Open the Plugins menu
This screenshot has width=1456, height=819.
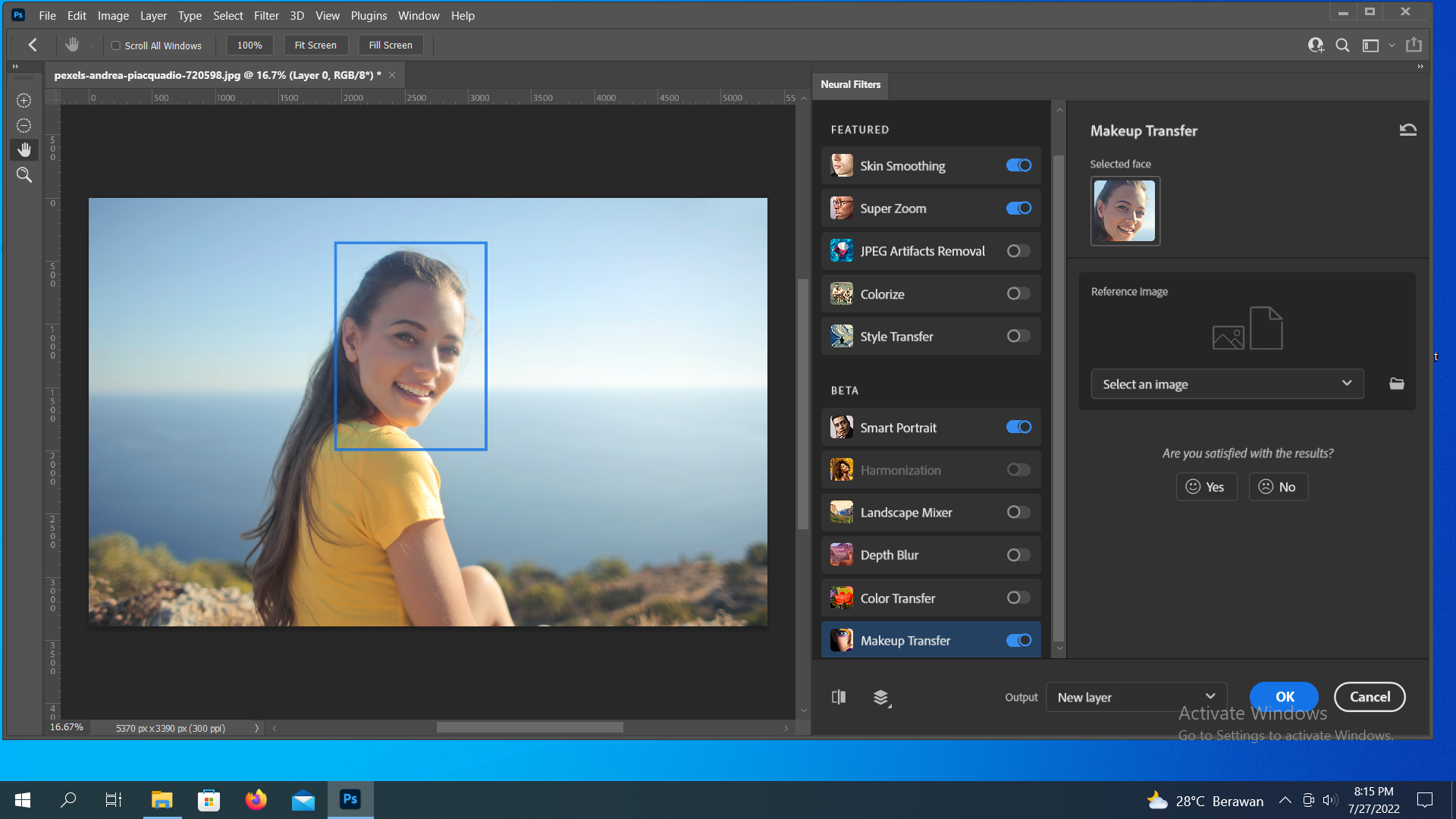369,15
